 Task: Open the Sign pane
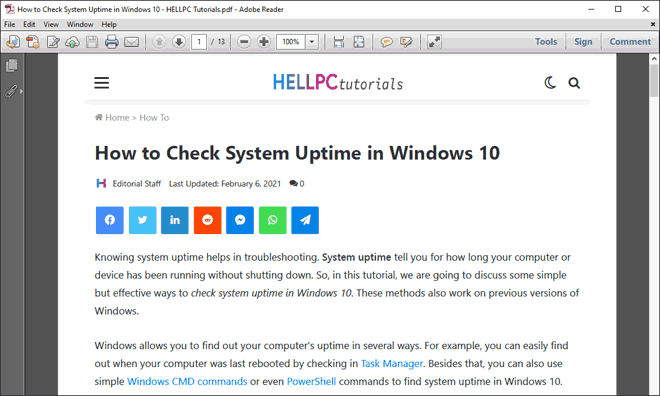coord(583,42)
